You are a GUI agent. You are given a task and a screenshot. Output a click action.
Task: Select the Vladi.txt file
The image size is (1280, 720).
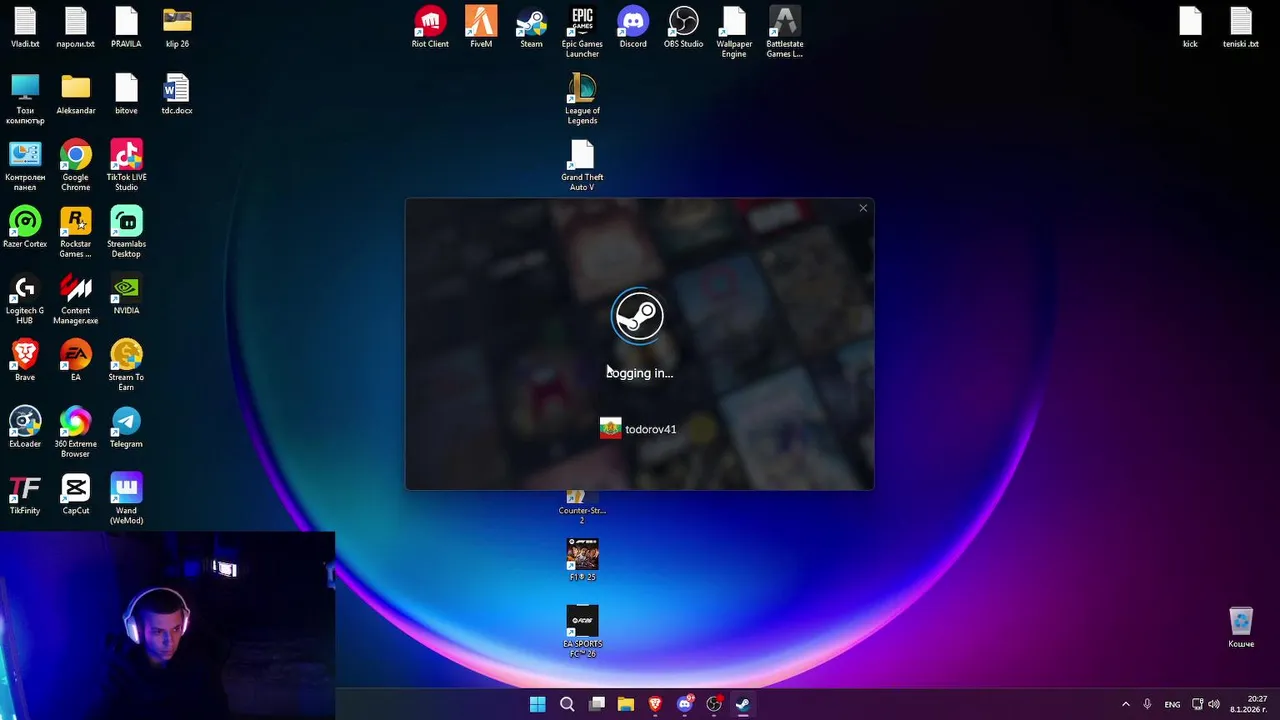(25, 27)
